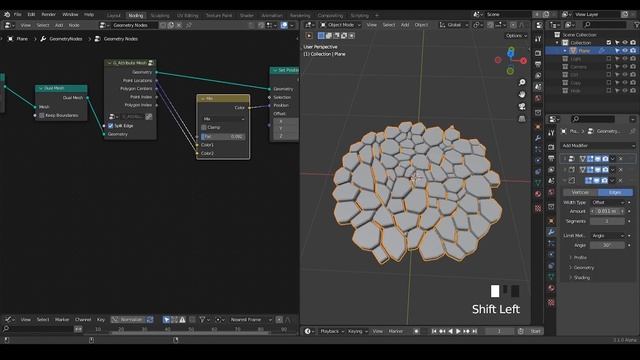
Task: Toggle Normalize button in graph editor header
Action: pyautogui.click(x=128, y=320)
